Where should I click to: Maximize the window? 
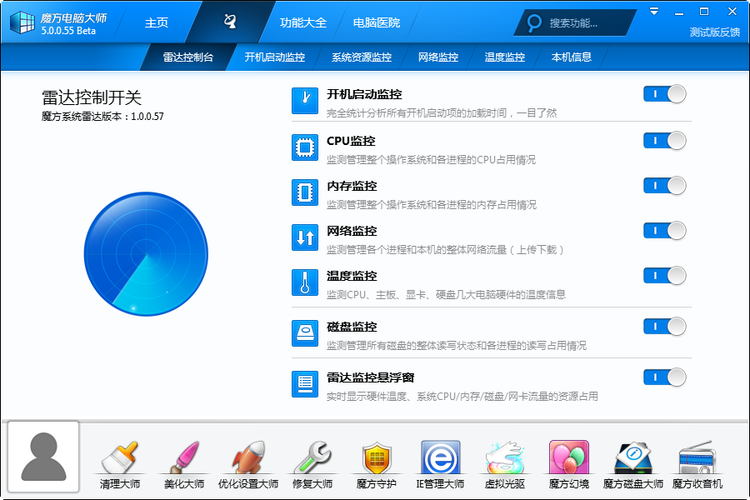point(704,11)
